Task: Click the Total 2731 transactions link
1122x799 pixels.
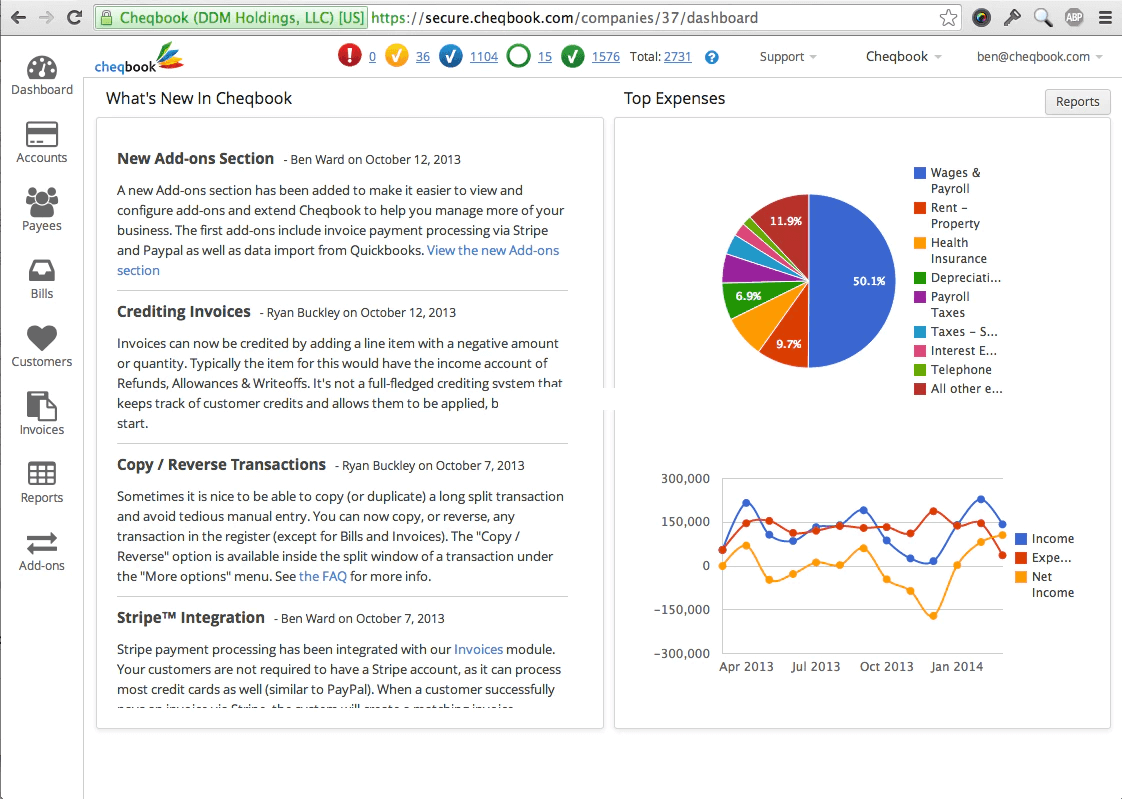Action: [x=678, y=57]
